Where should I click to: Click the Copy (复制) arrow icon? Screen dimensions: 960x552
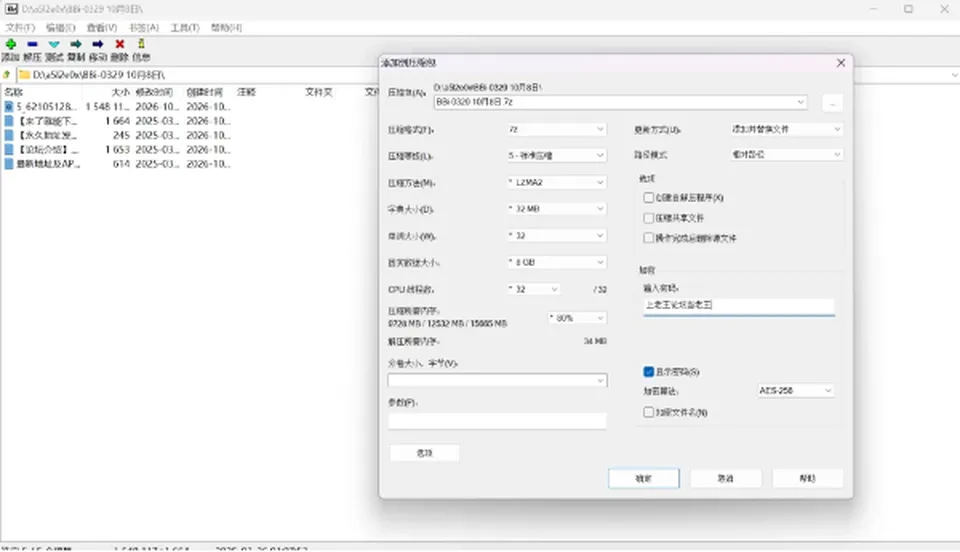click(x=76, y=44)
